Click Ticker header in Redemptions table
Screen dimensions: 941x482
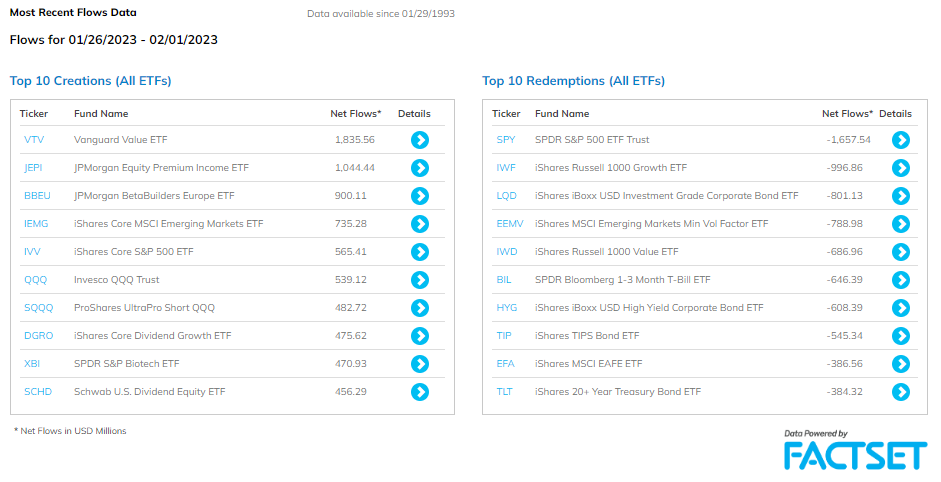point(506,113)
